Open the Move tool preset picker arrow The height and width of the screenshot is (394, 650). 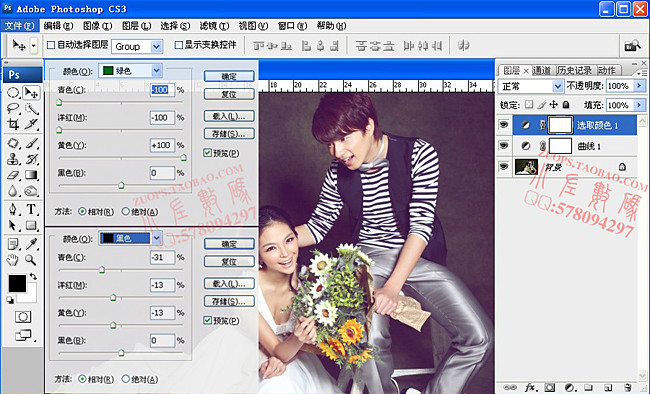tap(34, 45)
